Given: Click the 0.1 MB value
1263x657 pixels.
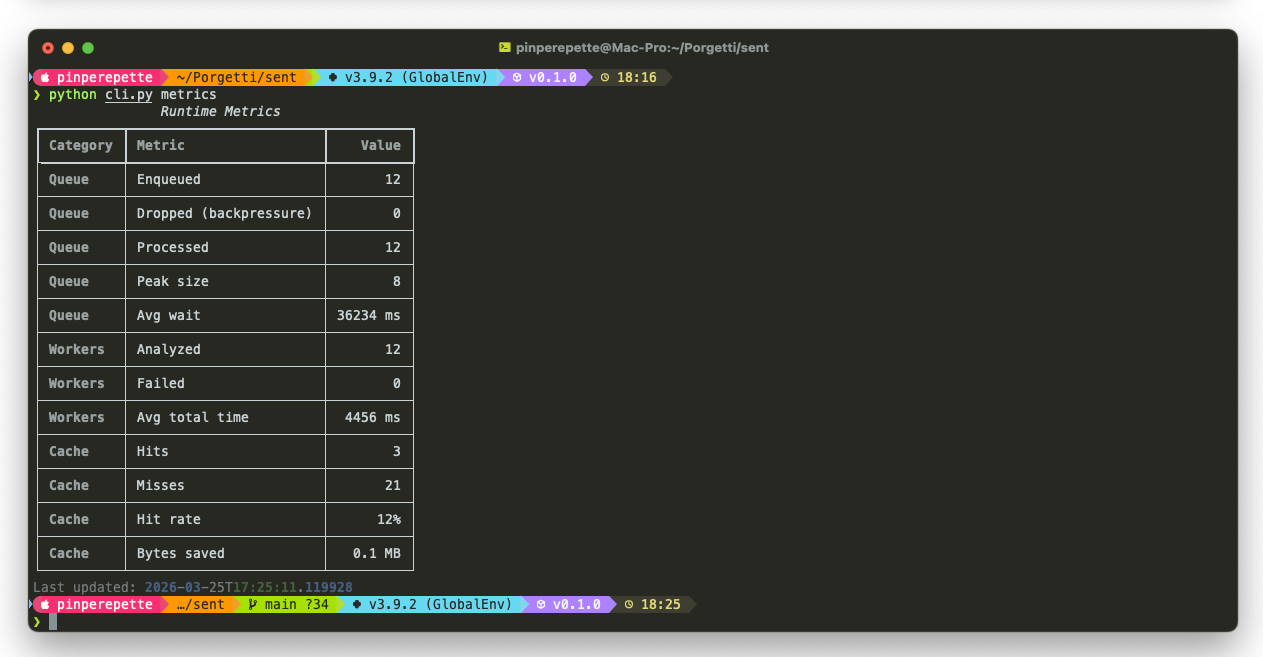Looking at the screenshot, I should [377, 553].
